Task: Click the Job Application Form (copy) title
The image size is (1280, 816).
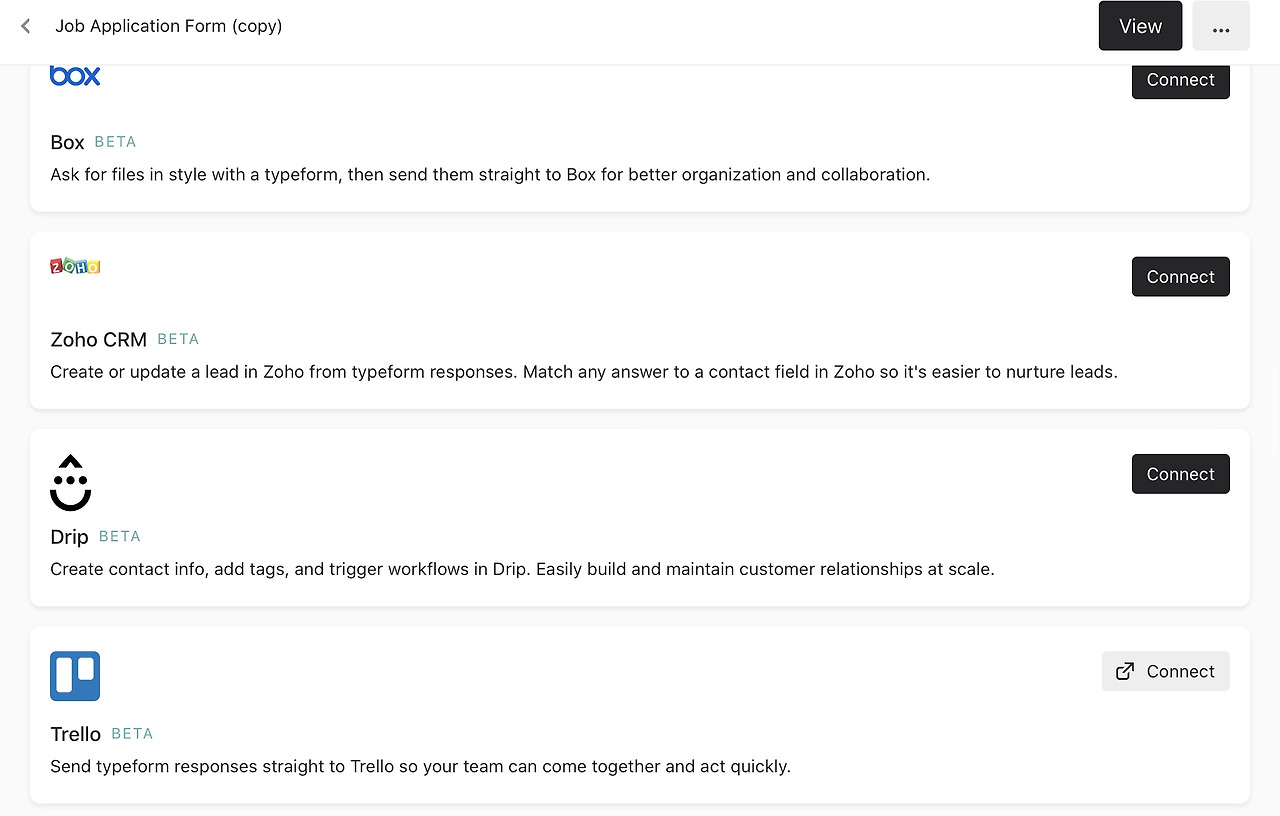Action: point(169,26)
